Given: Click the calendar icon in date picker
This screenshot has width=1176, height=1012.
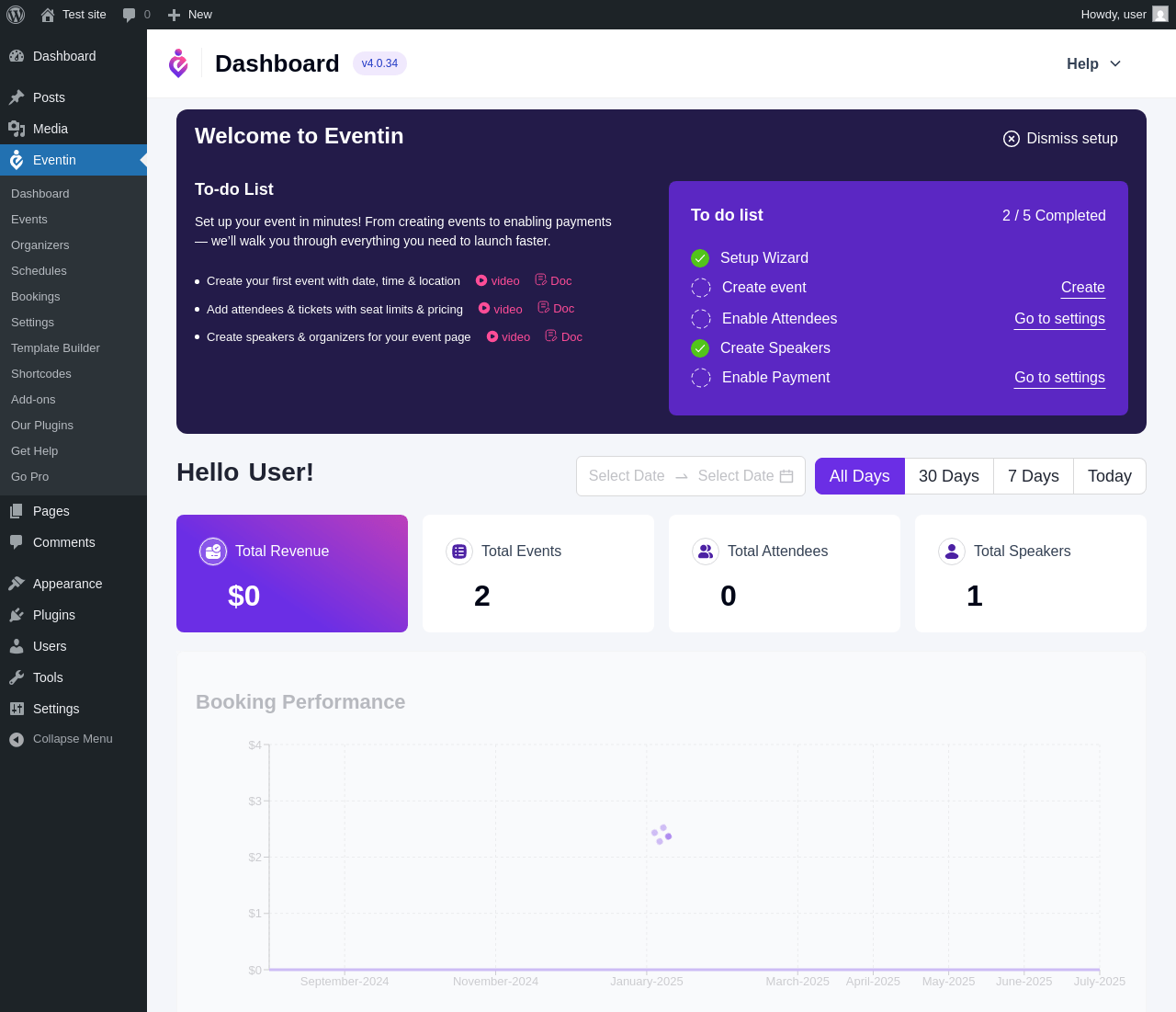Looking at the screenshot, I should [786, 476].
